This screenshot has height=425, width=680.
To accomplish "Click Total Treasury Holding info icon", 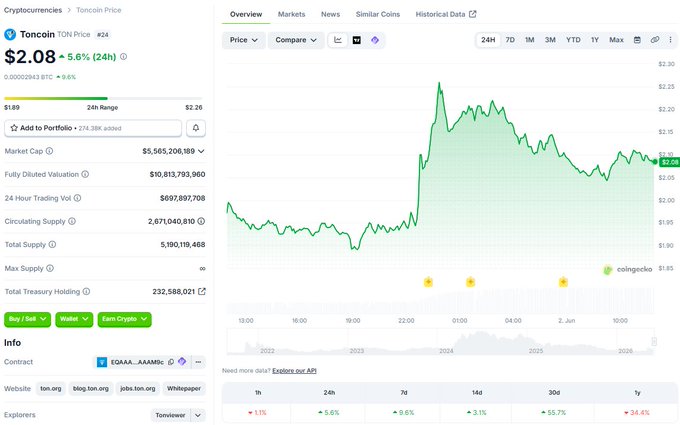I will click(x=86, y=291).
